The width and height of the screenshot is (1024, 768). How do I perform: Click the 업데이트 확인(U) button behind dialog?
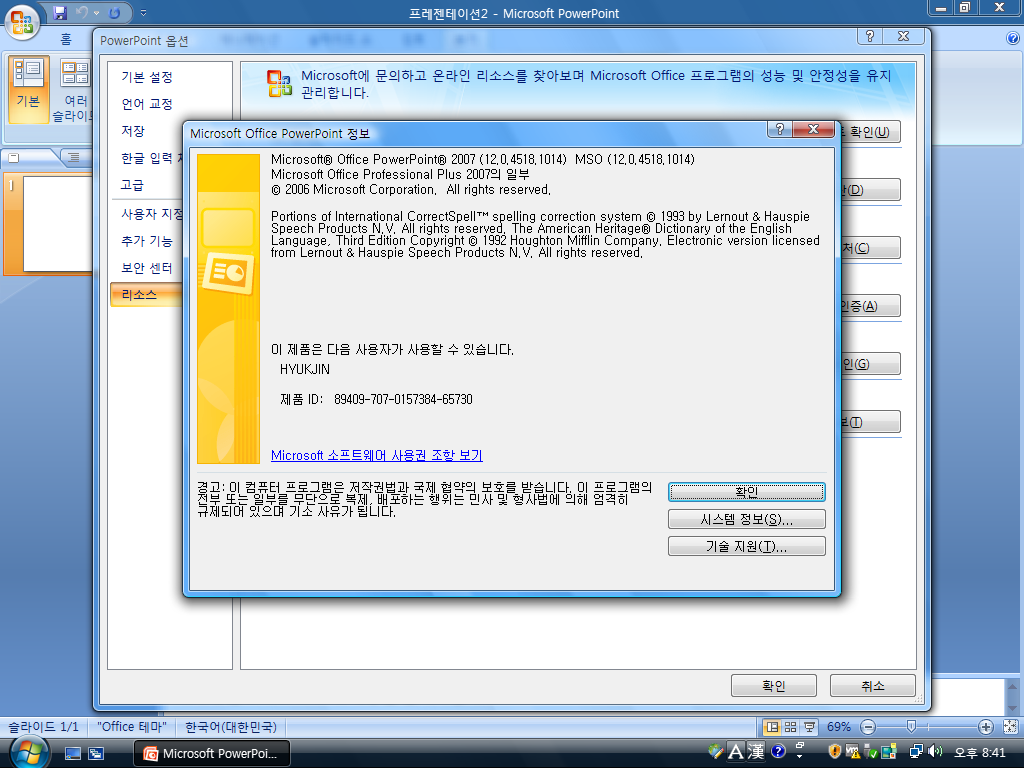[x=871, y=132]
